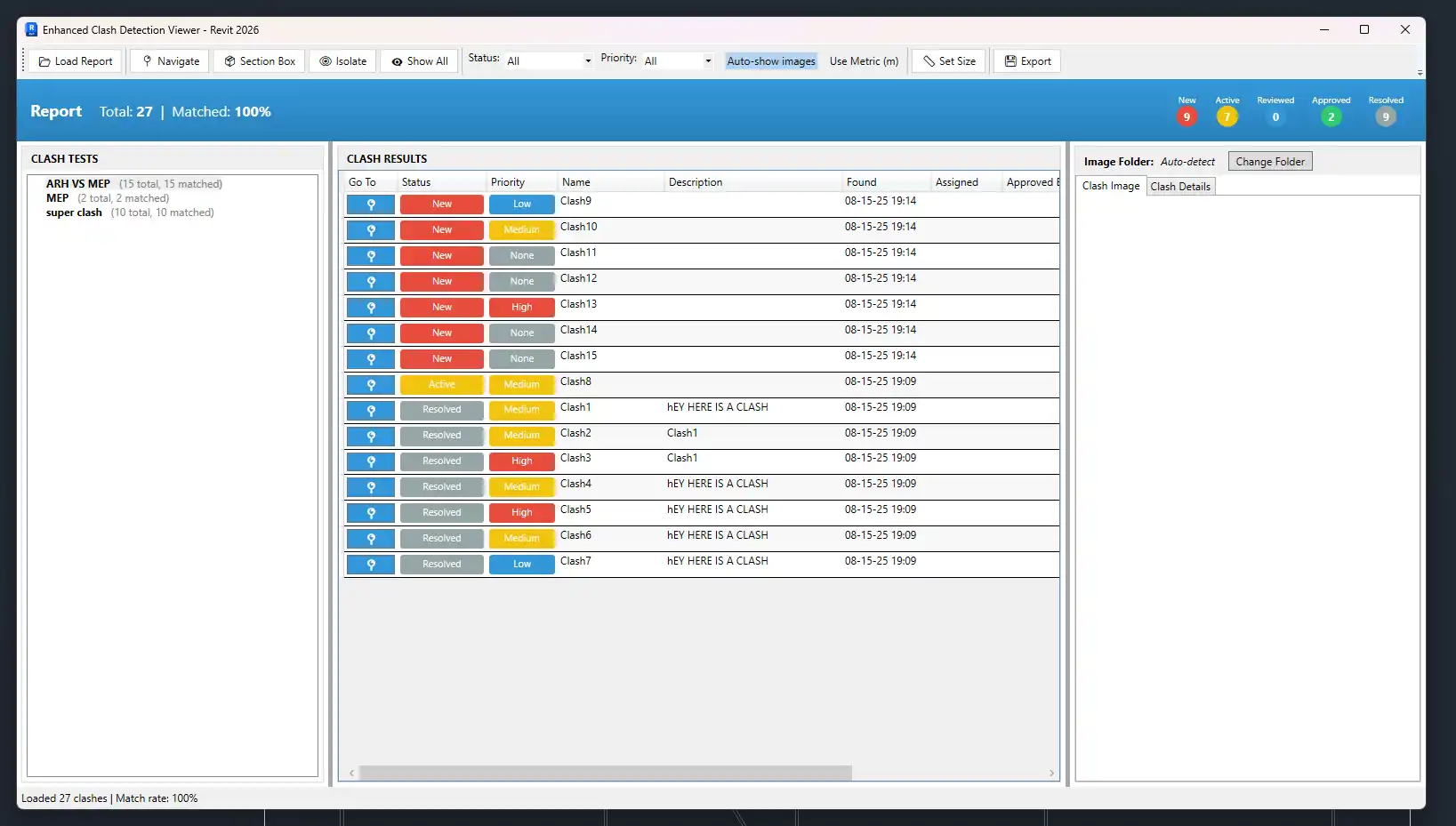Screen dimensions: 1456x826
Task: Click the High priority swatch for Clash3
Action: click(521, 461)
